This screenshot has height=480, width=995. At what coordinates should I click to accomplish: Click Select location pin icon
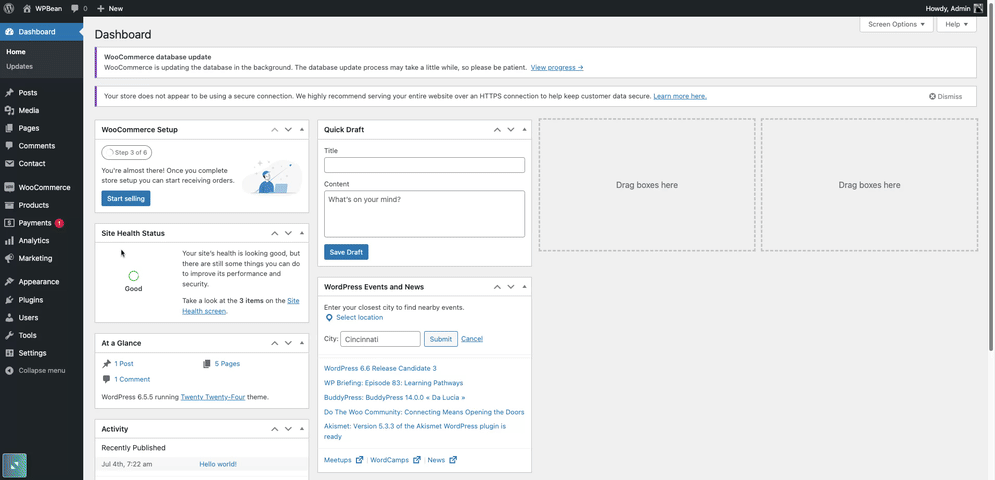[x=329, y=317]
